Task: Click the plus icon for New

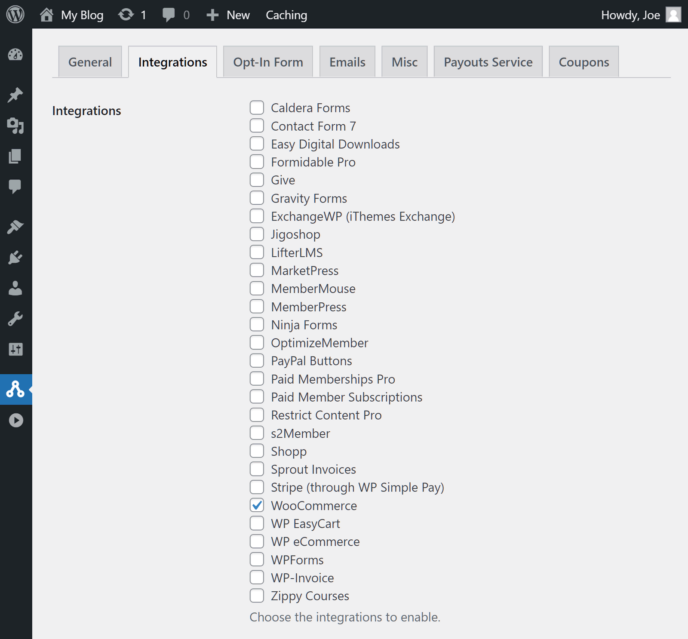Action: tap(212, 15)
